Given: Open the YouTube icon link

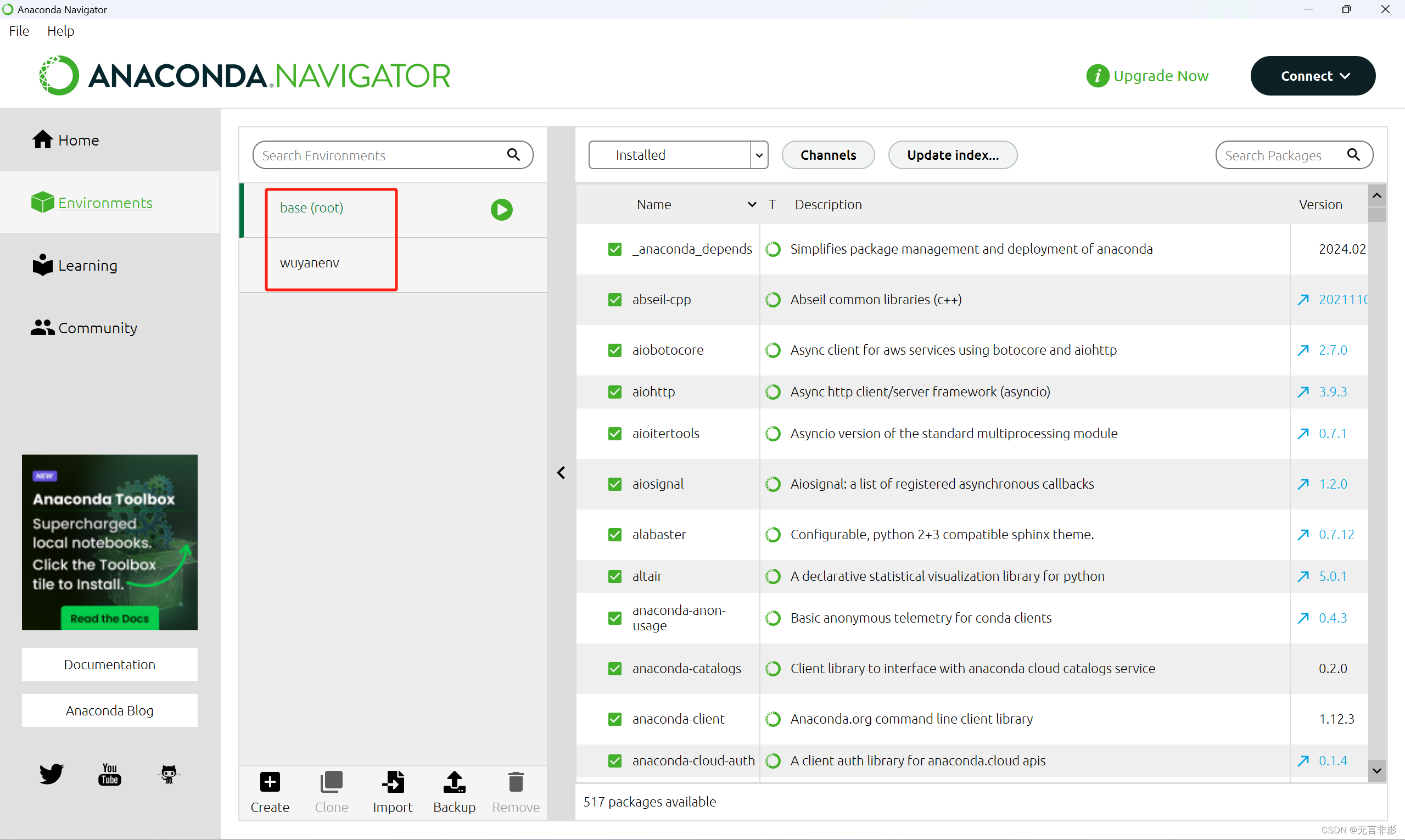Looking at the screenshot, I should 110,774.
